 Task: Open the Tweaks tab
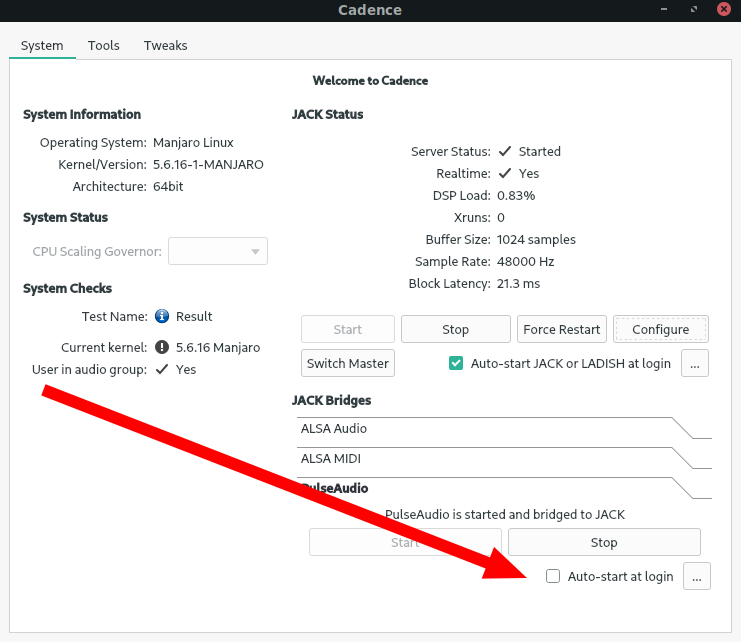pyautogui.click(x=165, y=45)
